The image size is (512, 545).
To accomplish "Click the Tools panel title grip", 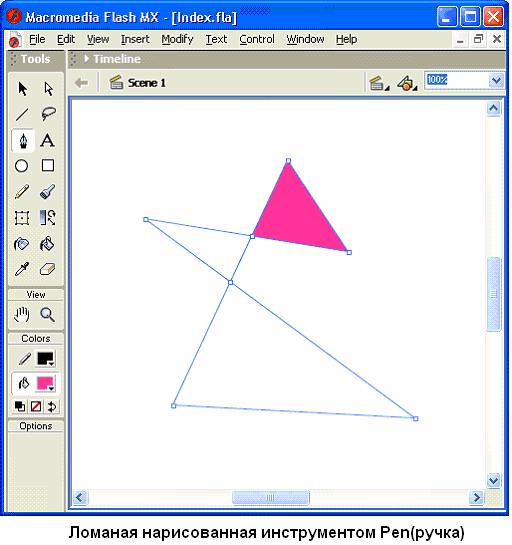I will (x=14, y=59).
